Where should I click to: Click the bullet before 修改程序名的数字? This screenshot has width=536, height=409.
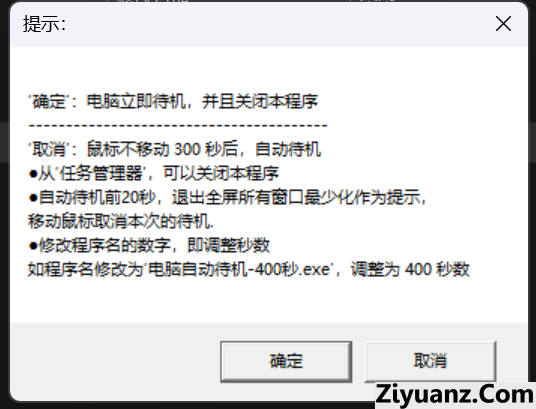(x=33, y=246)
